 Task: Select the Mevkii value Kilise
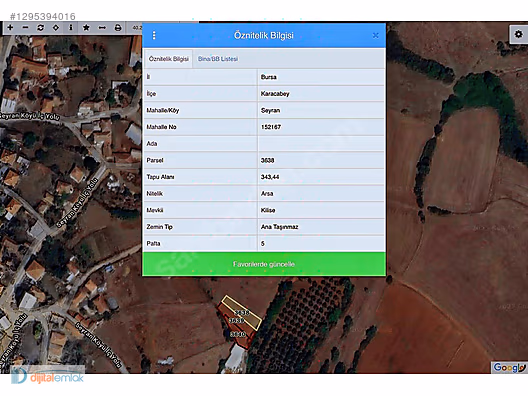321,210
